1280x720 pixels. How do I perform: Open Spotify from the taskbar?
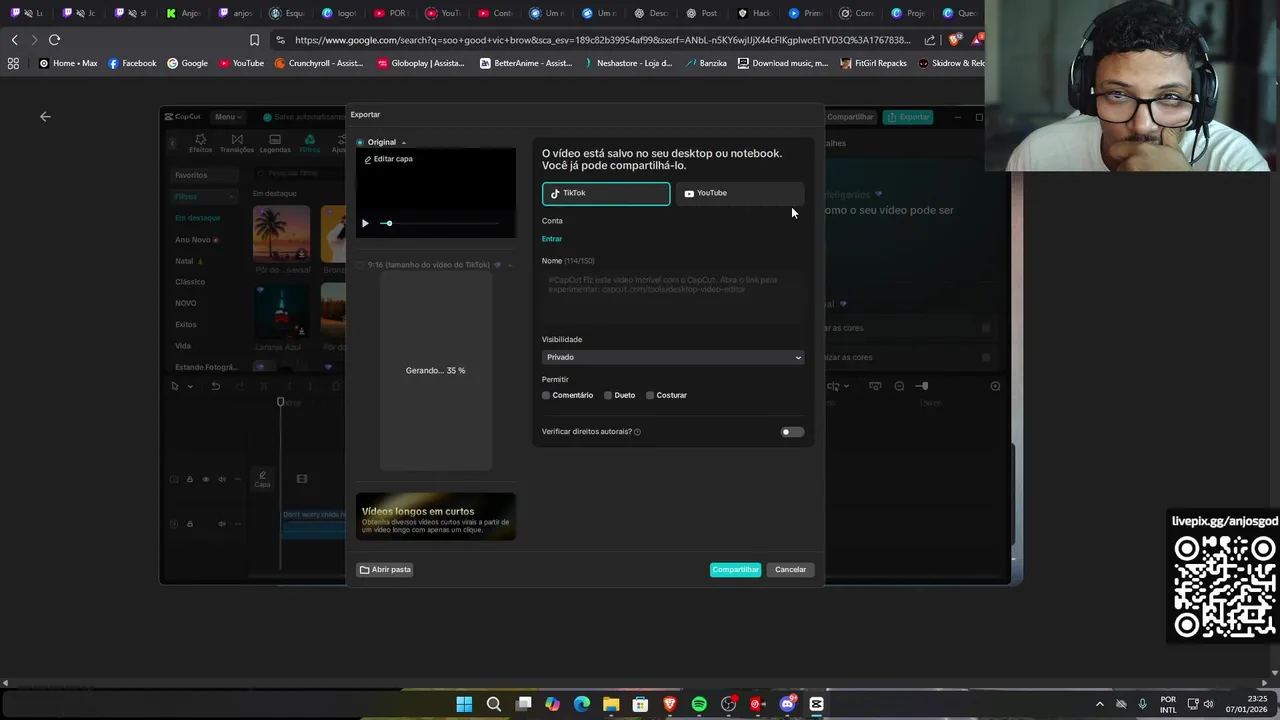[699, 704]
